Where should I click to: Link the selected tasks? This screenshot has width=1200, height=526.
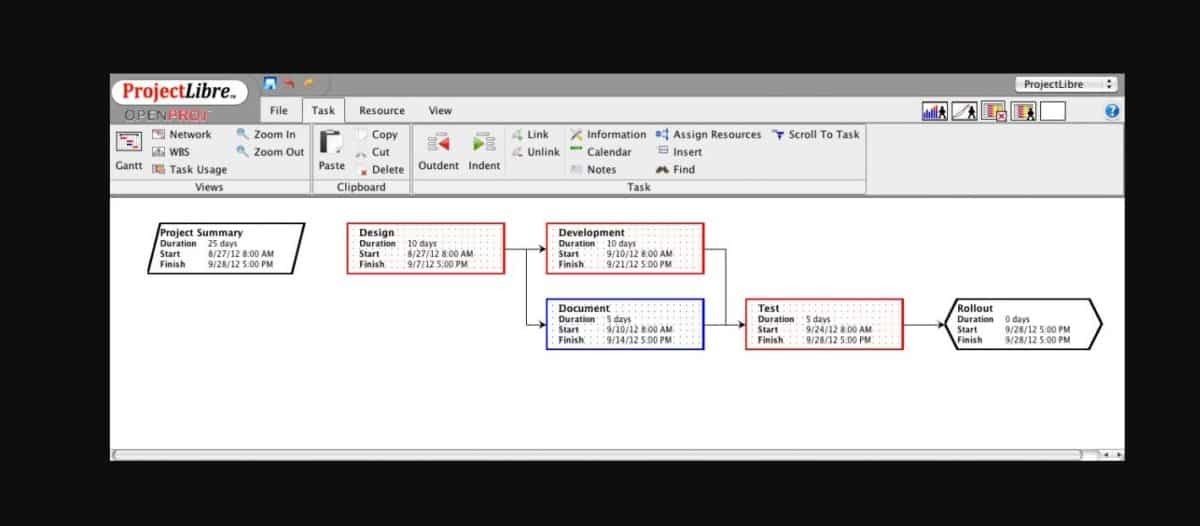pyautogui.click(x=530, y=134)
